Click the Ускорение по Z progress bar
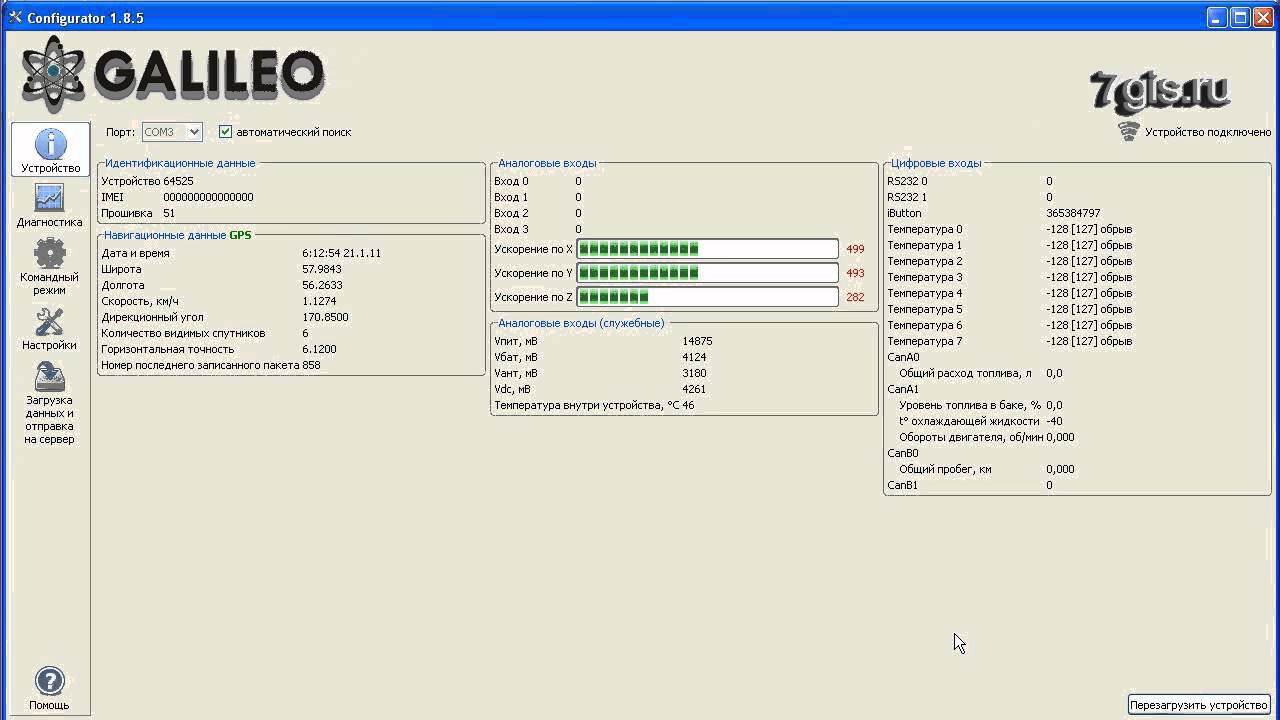Screen dimensions: 1280x720 click(707, 297)
